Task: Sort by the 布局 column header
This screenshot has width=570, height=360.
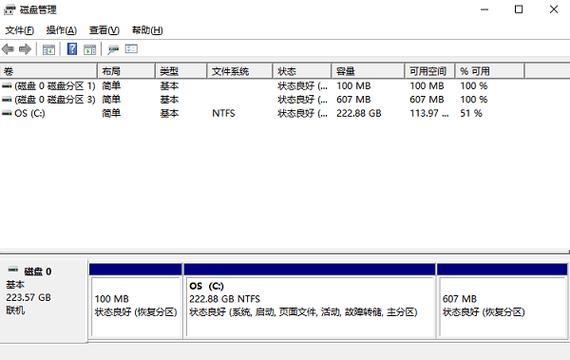Action: pyautogui.click(x=127, y=71)
